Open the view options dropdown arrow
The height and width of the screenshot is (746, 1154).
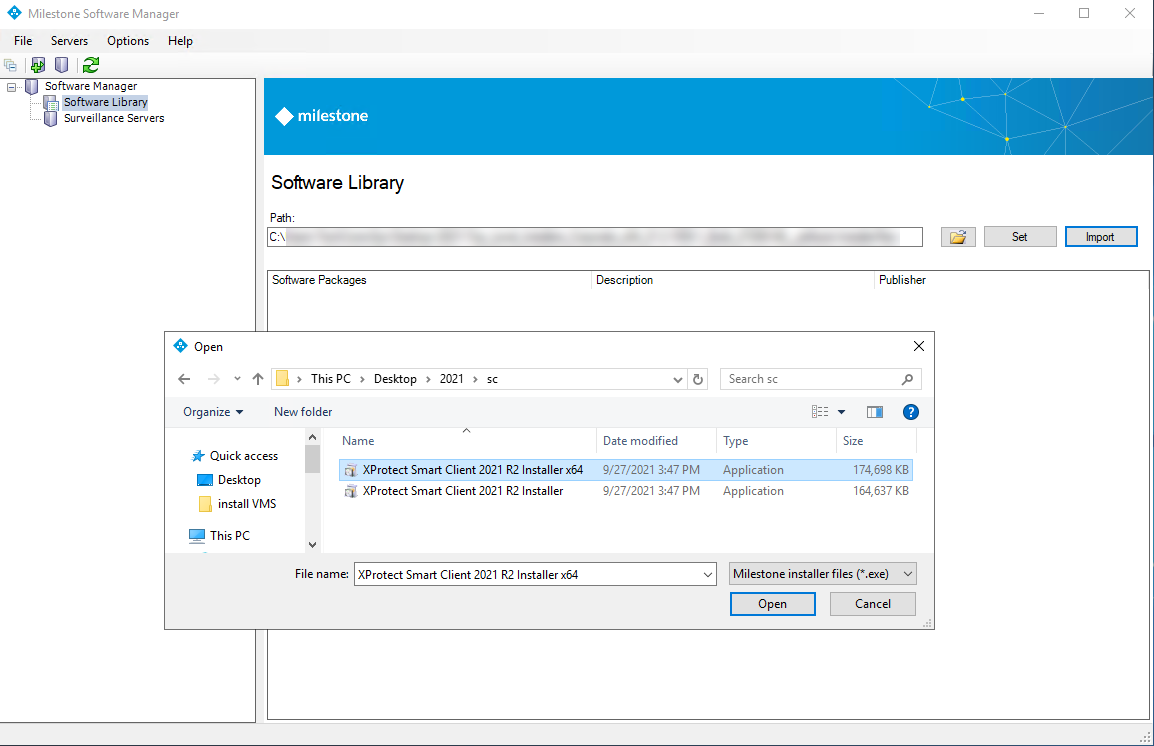(841, 412)
